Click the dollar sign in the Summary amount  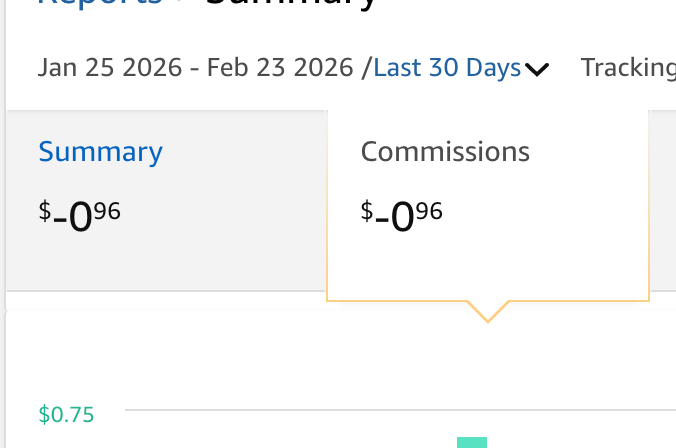coord(45,211)
